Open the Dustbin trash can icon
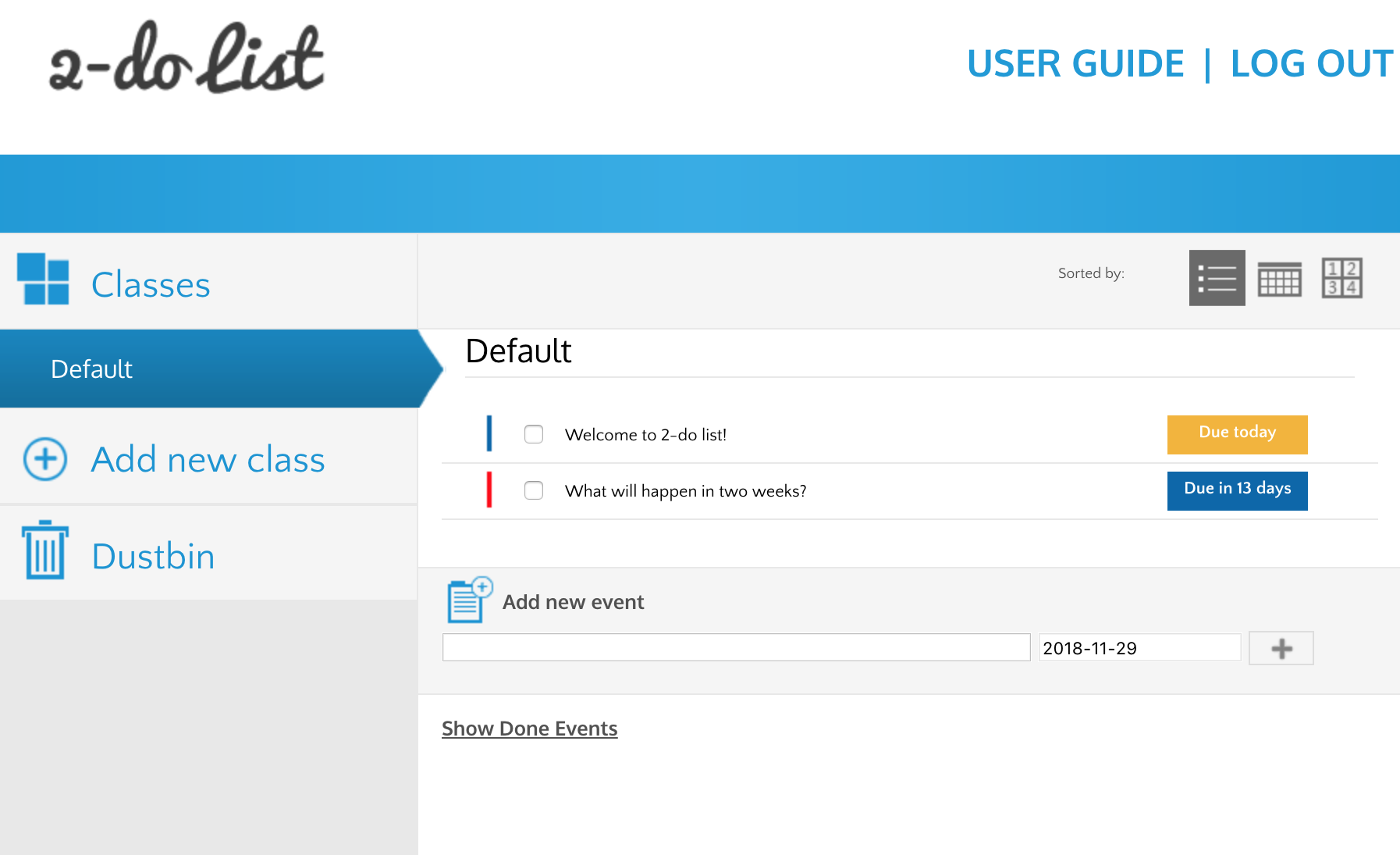Screen dimensions: 1400x855 point(45,550)
